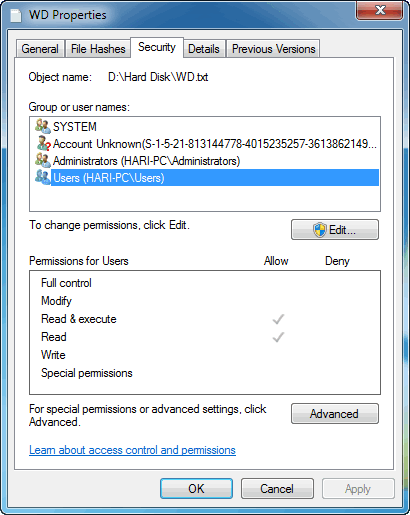Open the General tab

(40, 49)
